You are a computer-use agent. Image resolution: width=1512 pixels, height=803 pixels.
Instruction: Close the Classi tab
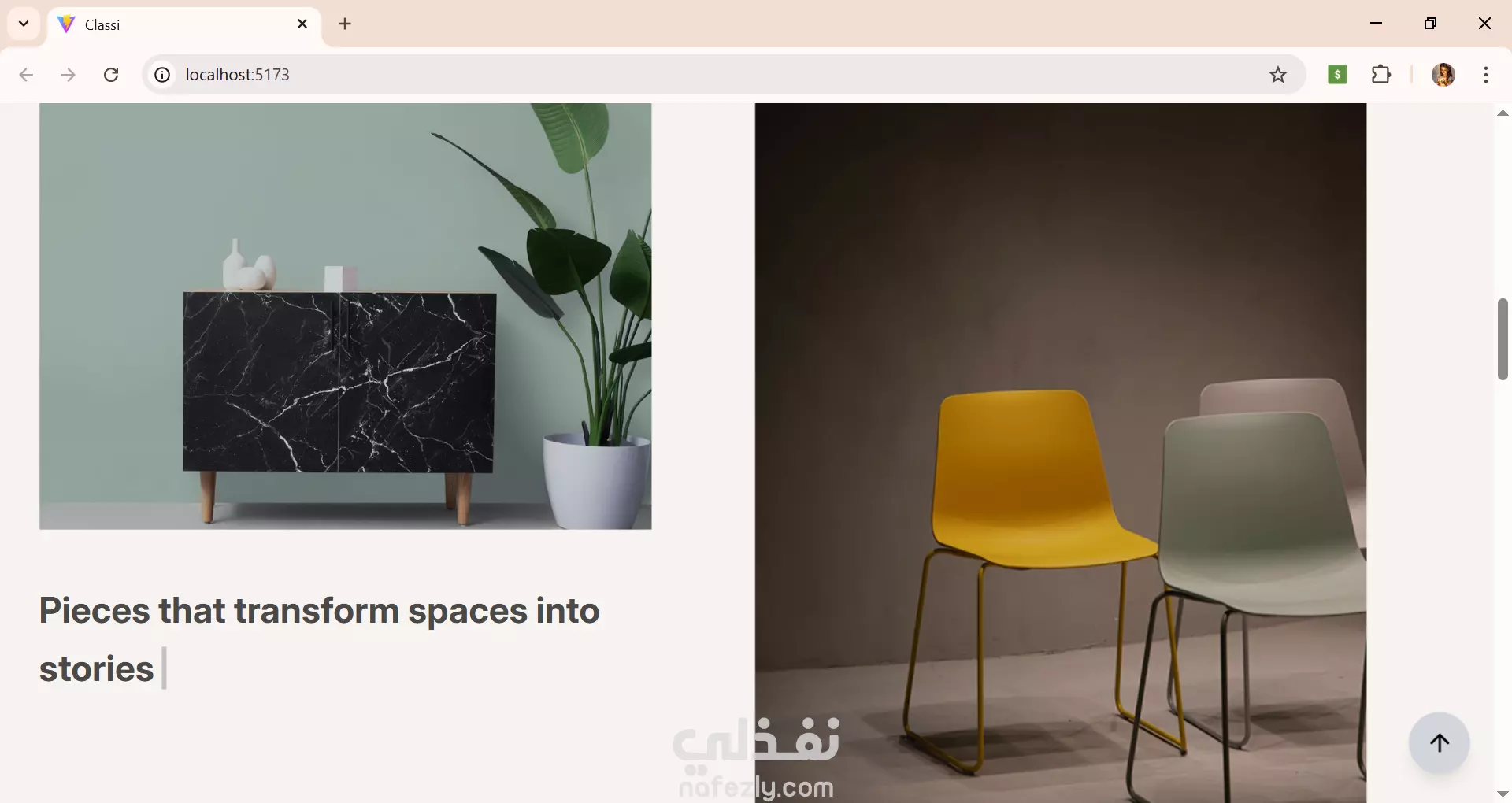click(x=302, y=24)
